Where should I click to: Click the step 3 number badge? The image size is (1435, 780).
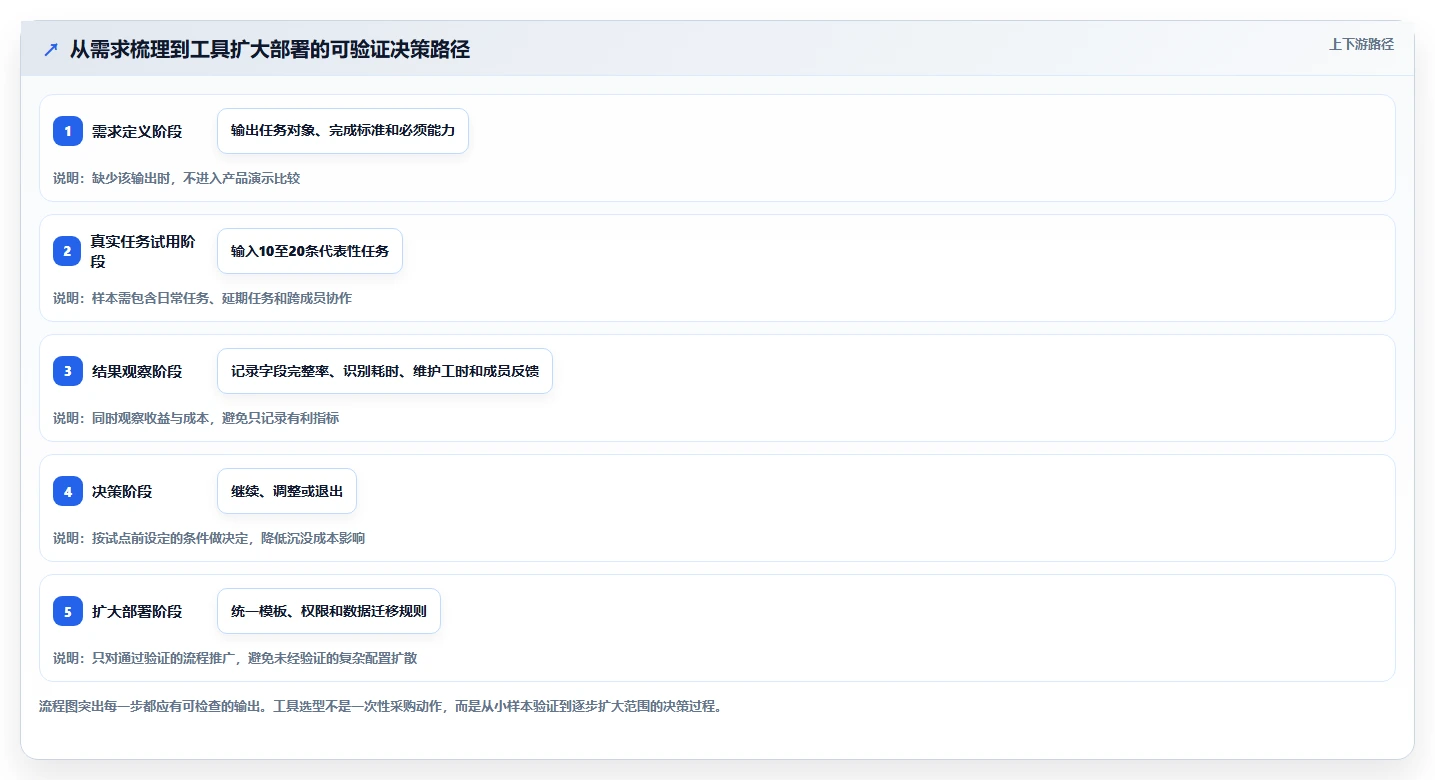tap(68, 371)
